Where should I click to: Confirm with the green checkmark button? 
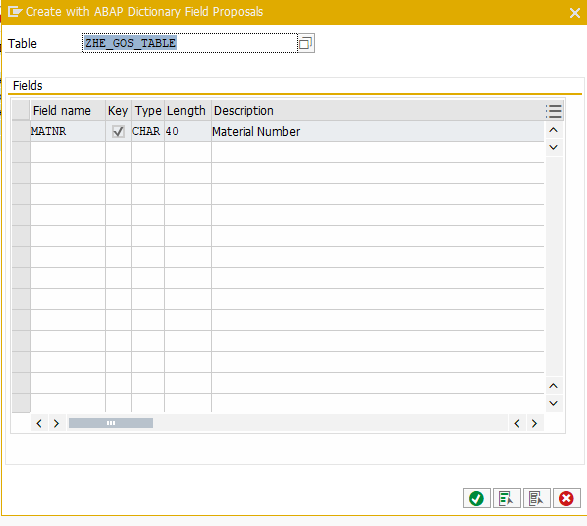477,498
